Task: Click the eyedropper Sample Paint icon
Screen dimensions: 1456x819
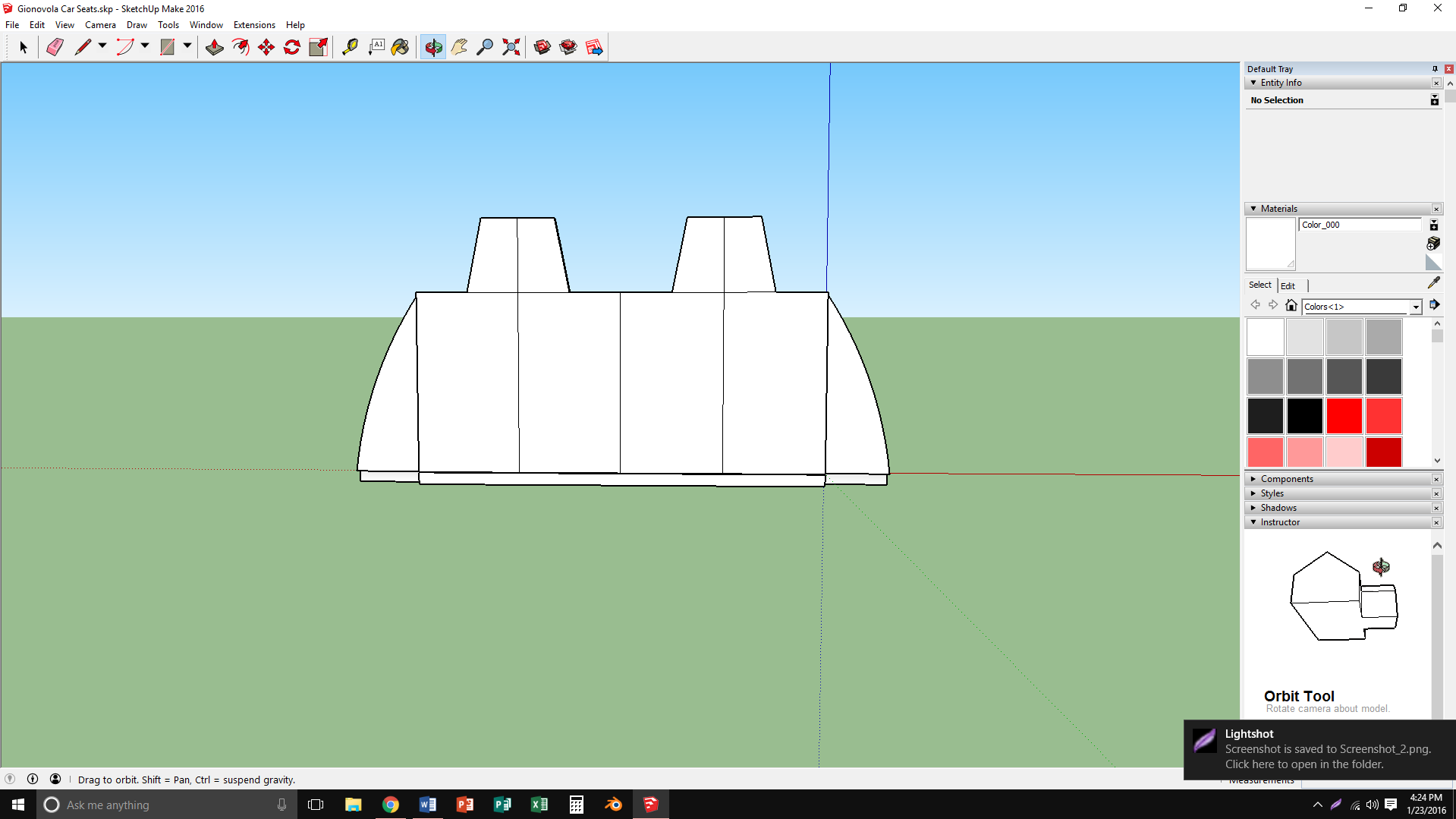Action: coord(1433,282)
